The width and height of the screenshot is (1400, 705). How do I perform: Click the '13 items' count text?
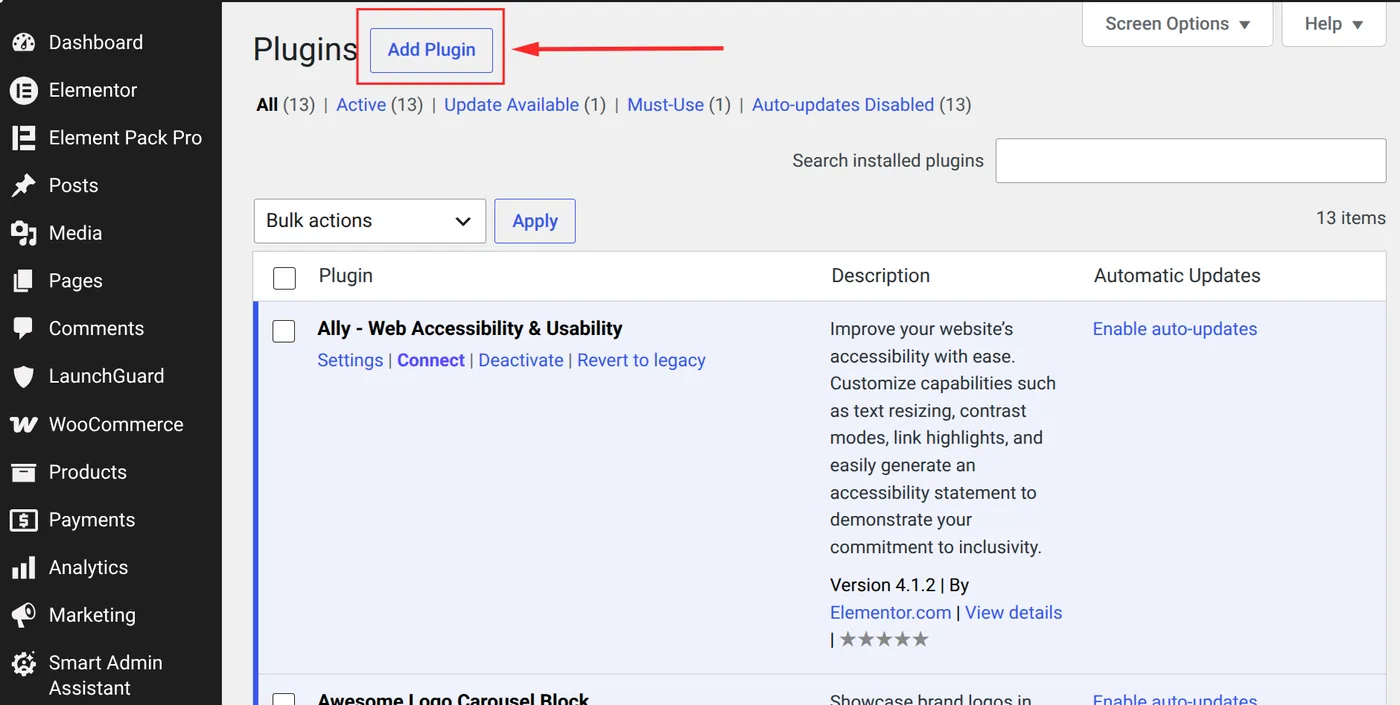(x=1351, y=218)
